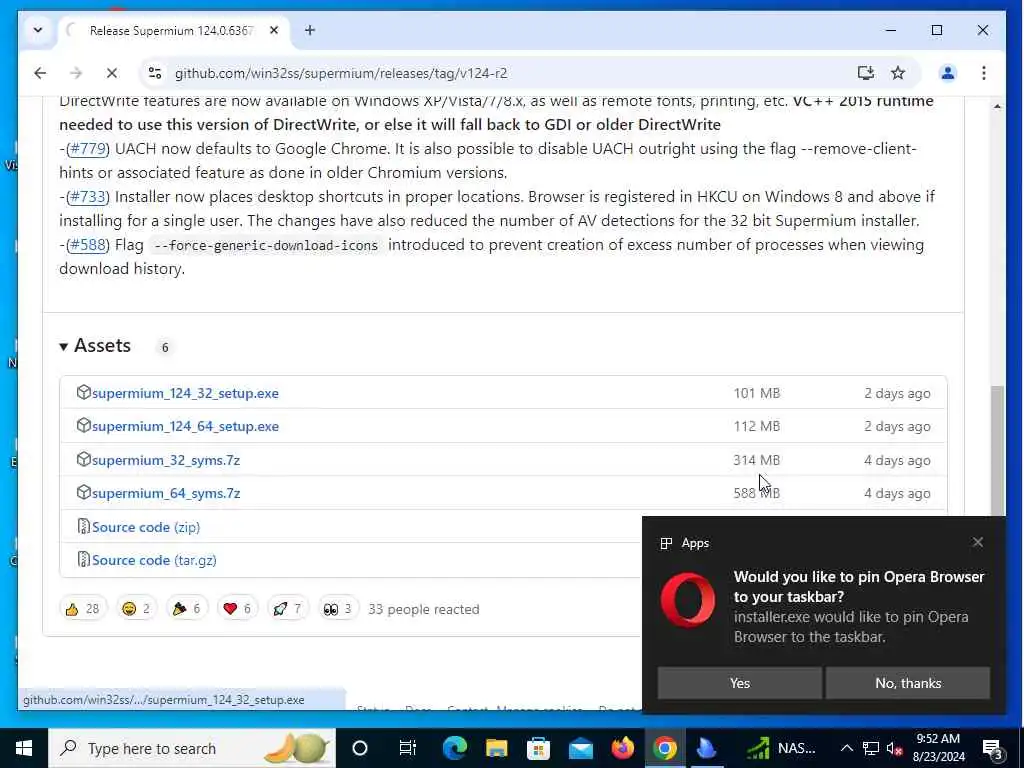The height and width of the screenshot is (768, 1024).
Task: Open the tab search dropdown
Action: coord(38,30)
